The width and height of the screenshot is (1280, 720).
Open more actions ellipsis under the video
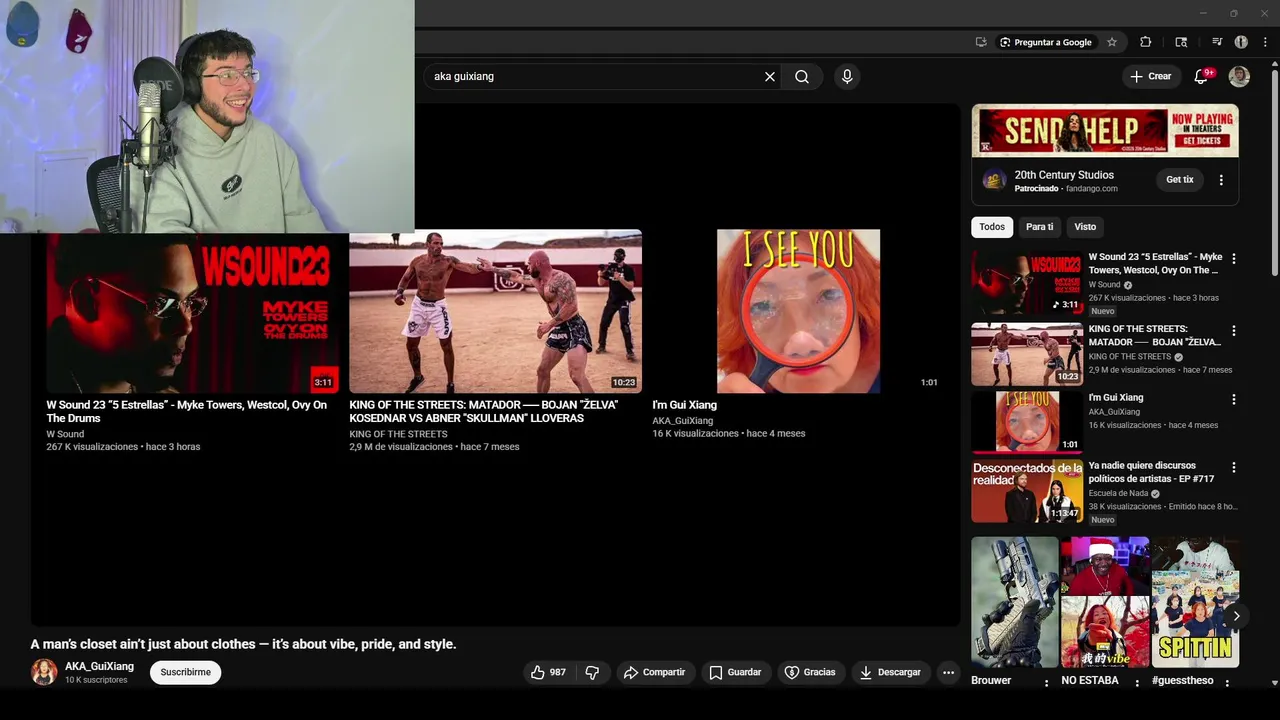pyautogui.click(x=948, y=672)
